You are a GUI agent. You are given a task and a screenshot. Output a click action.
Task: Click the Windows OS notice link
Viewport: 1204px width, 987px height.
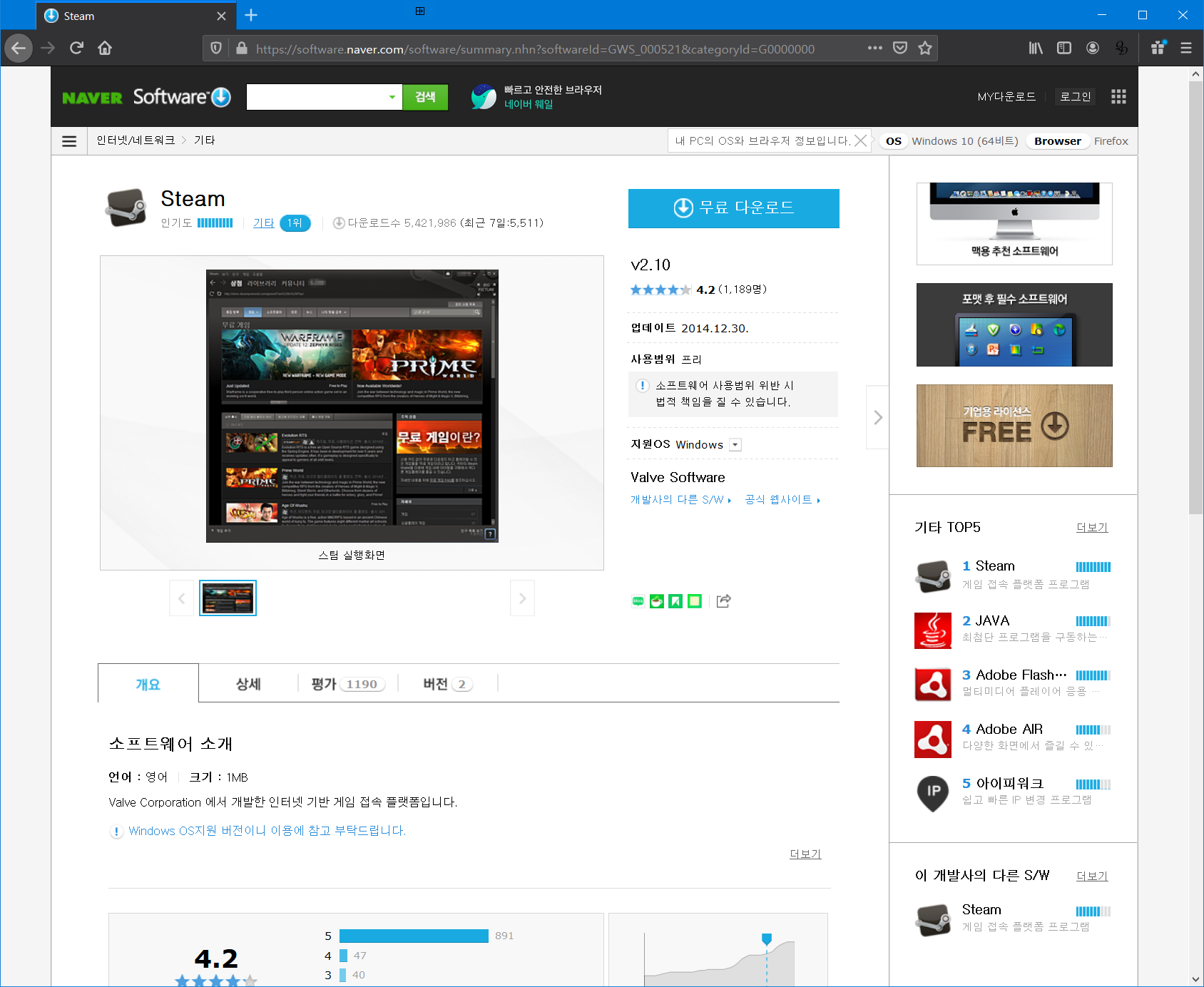pyautogui.click(x=267, y=831)
